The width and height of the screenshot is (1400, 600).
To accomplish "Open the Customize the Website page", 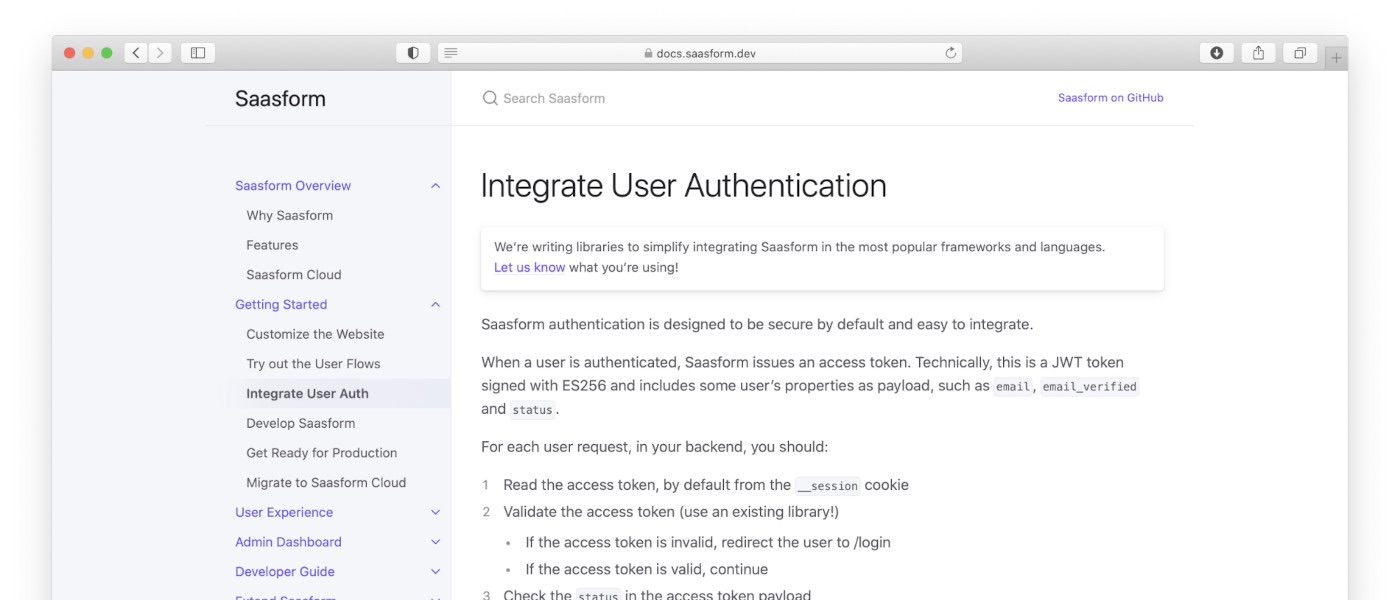I will (x=315, y=334).
